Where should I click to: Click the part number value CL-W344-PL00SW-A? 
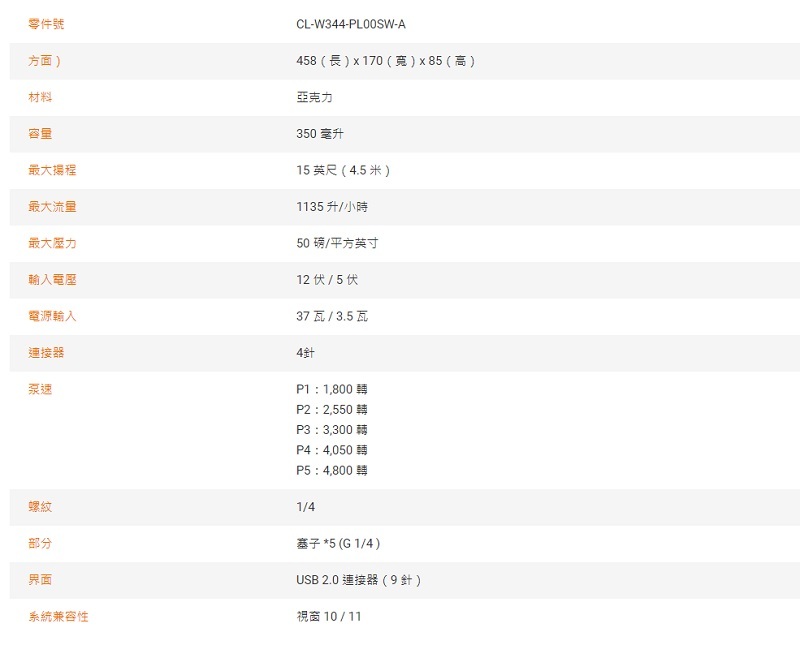coord(351,24)
